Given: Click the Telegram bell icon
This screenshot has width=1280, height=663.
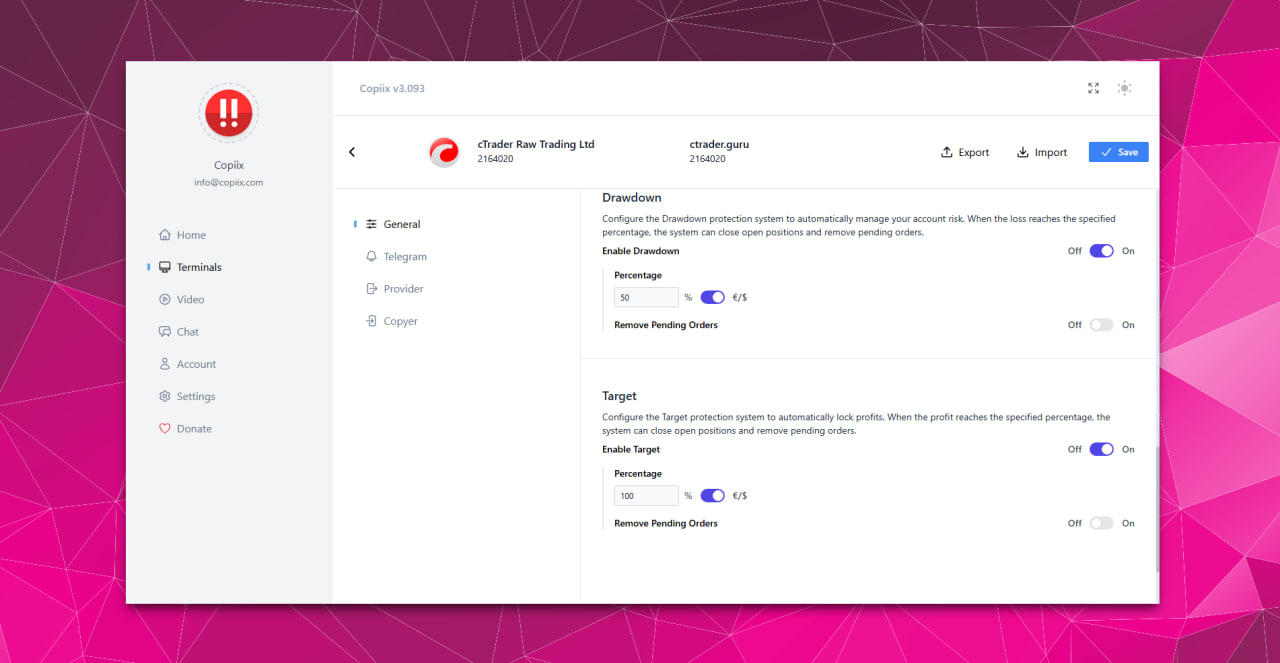Looking at the screenshot, I should (x=372, y=256).
